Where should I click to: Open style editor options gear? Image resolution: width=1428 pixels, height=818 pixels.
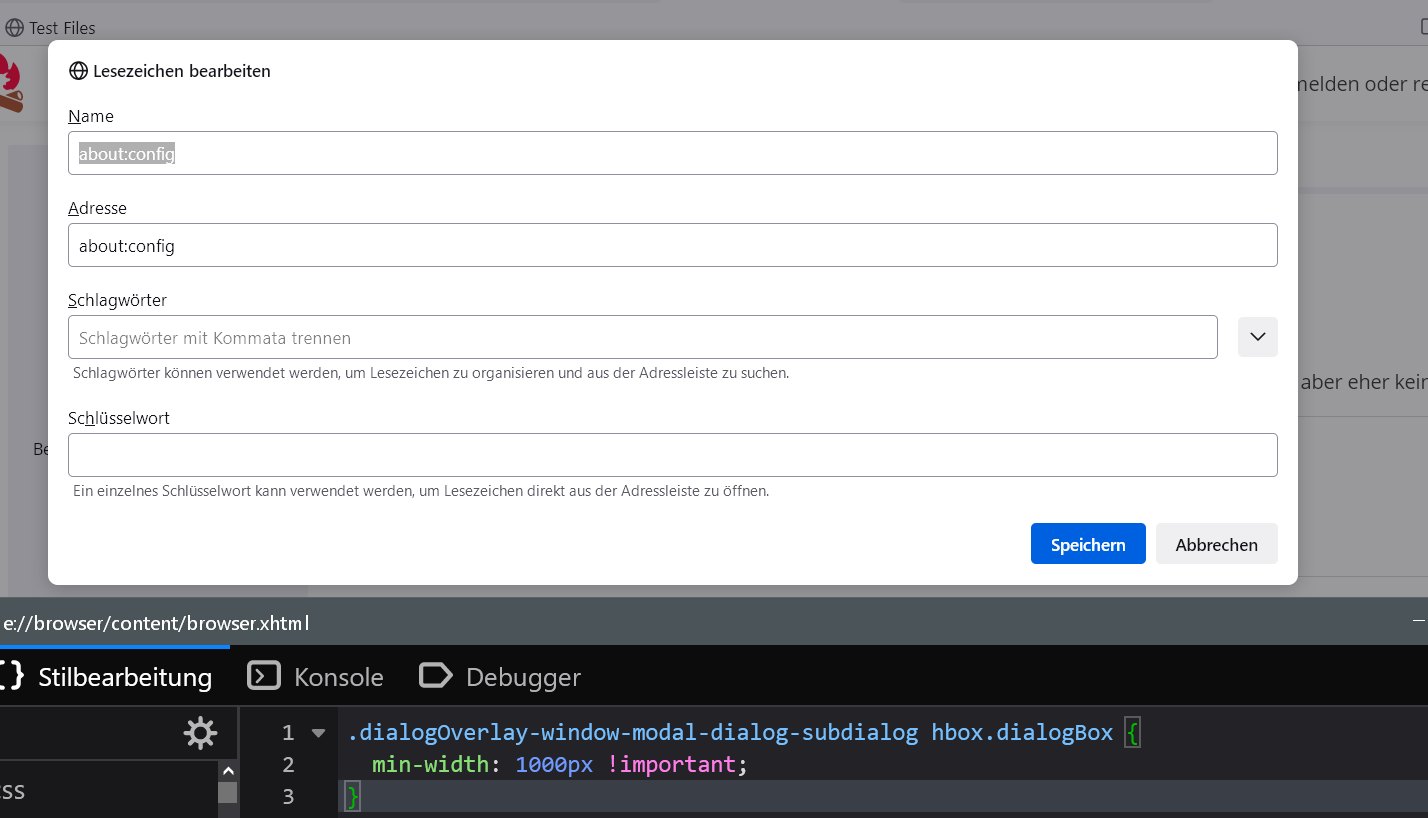[200, 733]
